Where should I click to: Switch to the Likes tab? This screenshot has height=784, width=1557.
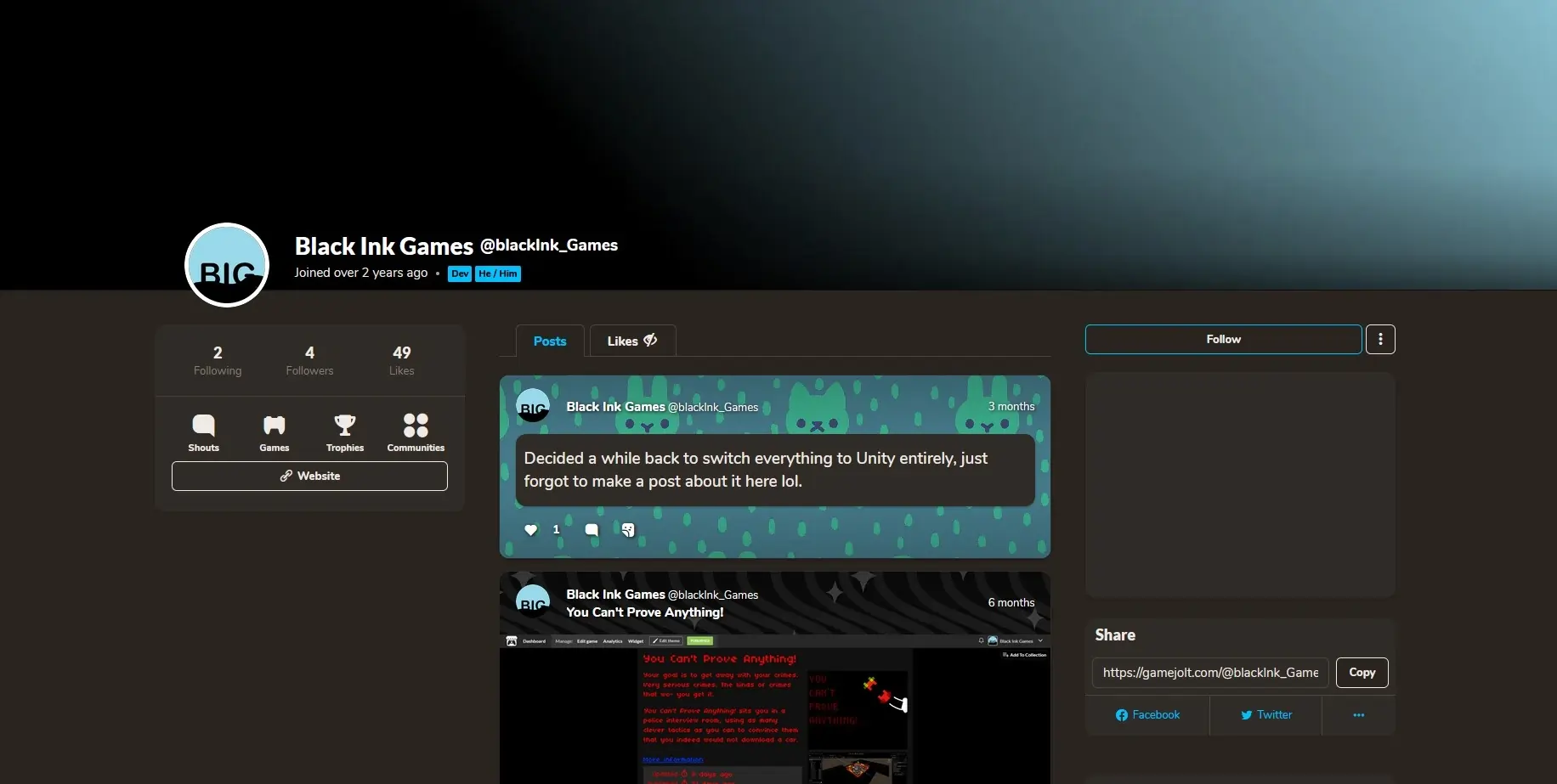pos(632,341)
